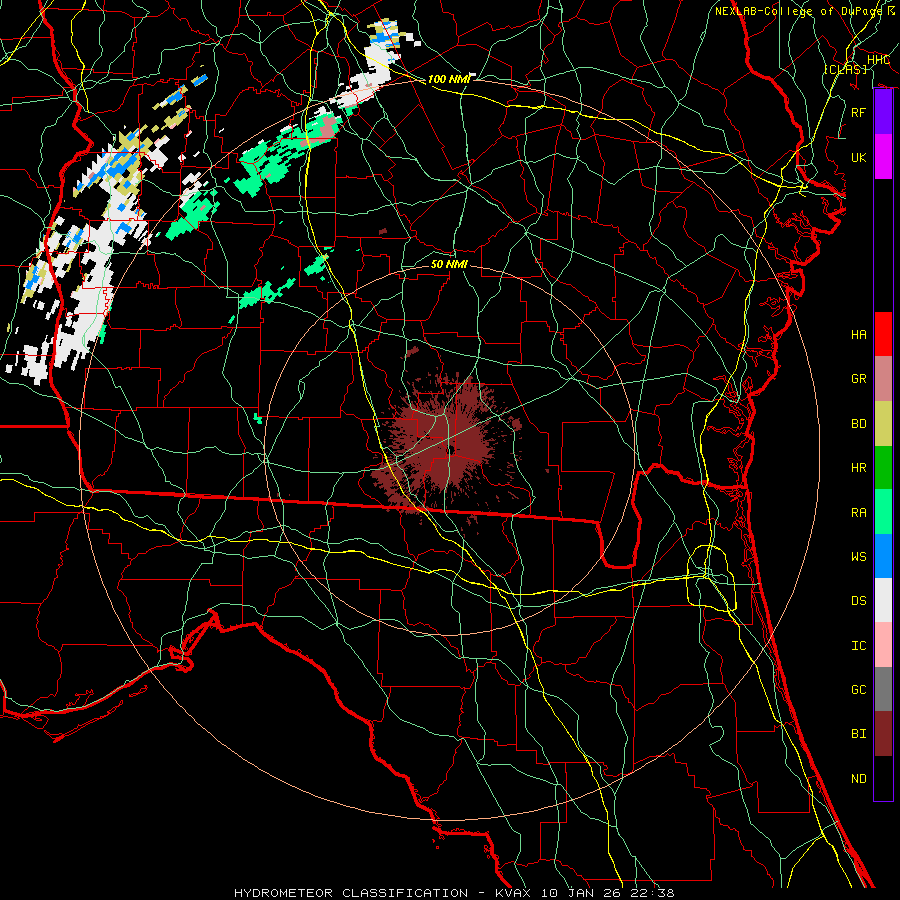Click the IC legend label
The width and height of the screenshot is (900, 900).
[859, 646]
